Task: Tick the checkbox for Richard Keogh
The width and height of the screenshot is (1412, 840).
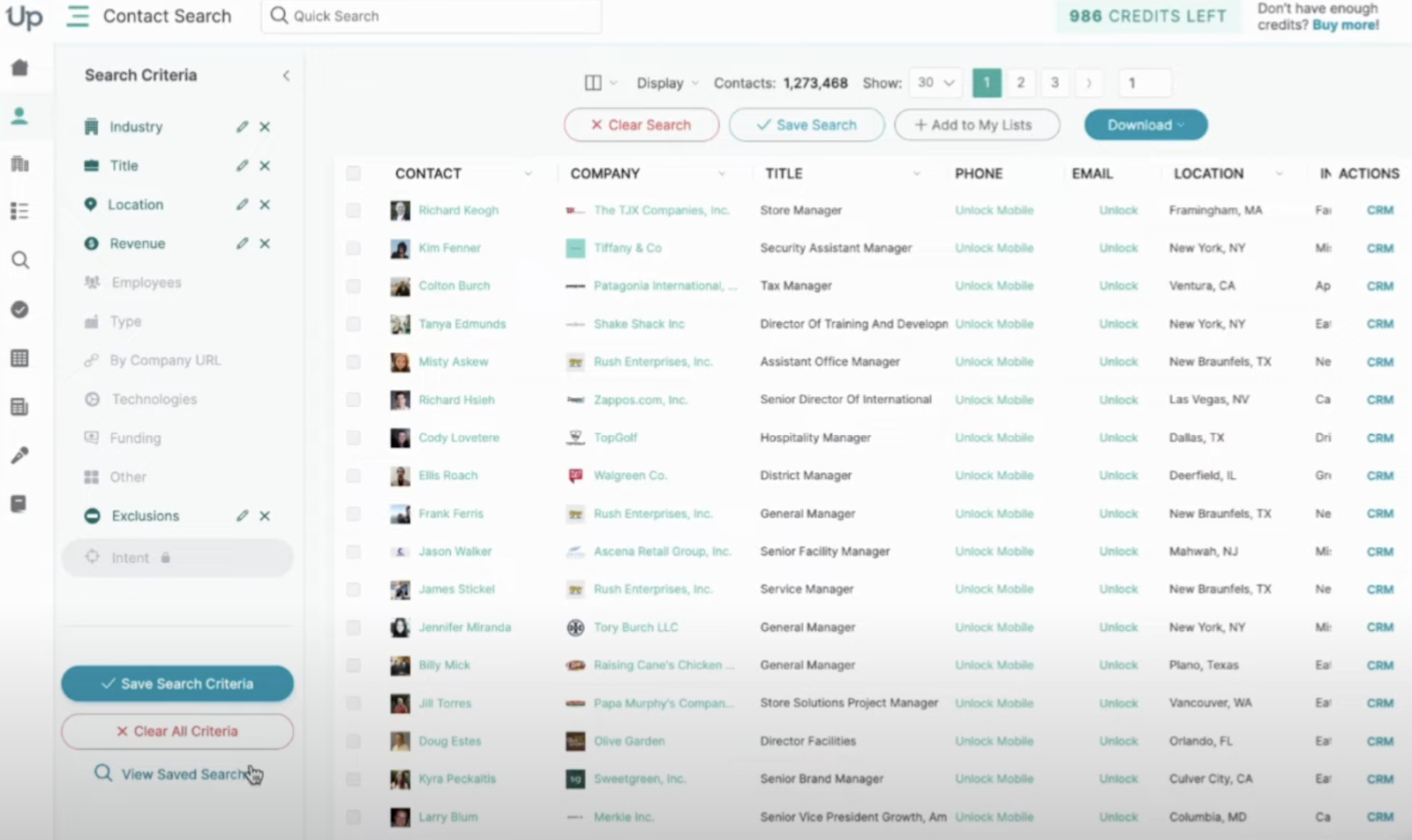Action: (353, 210)
